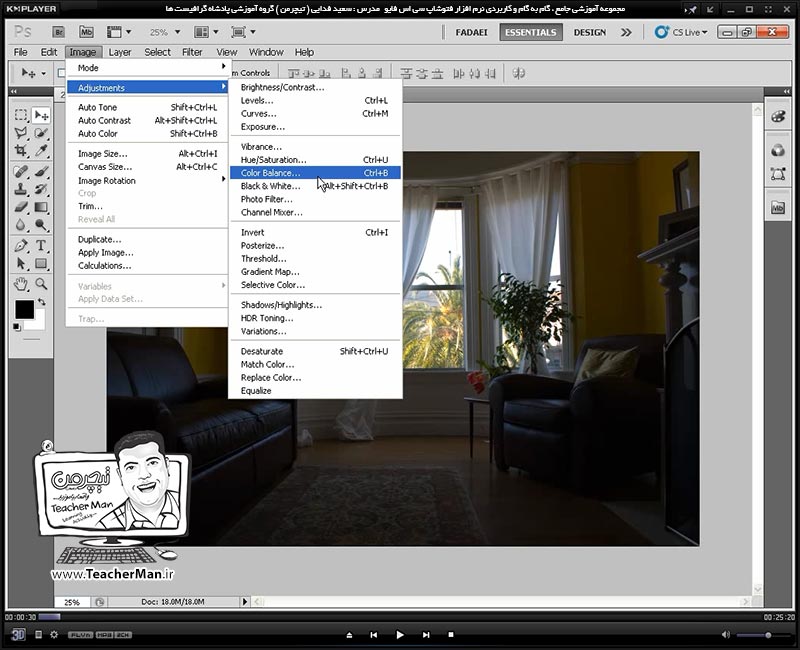The width and height of the screenshot is (800, 650).
Task: Expand the Mode submenu
Action: pyautogui.click(x=147, y=68)
